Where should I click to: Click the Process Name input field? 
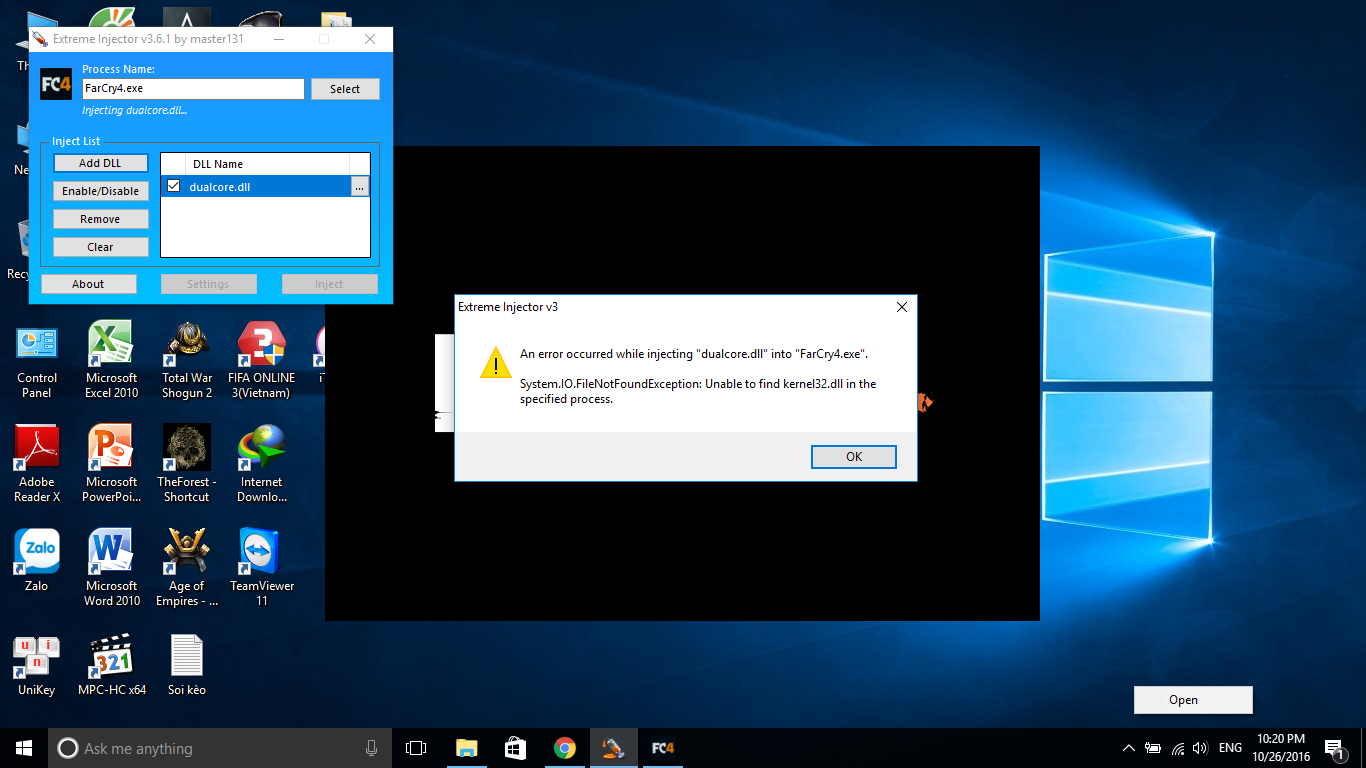click(193, 89)
